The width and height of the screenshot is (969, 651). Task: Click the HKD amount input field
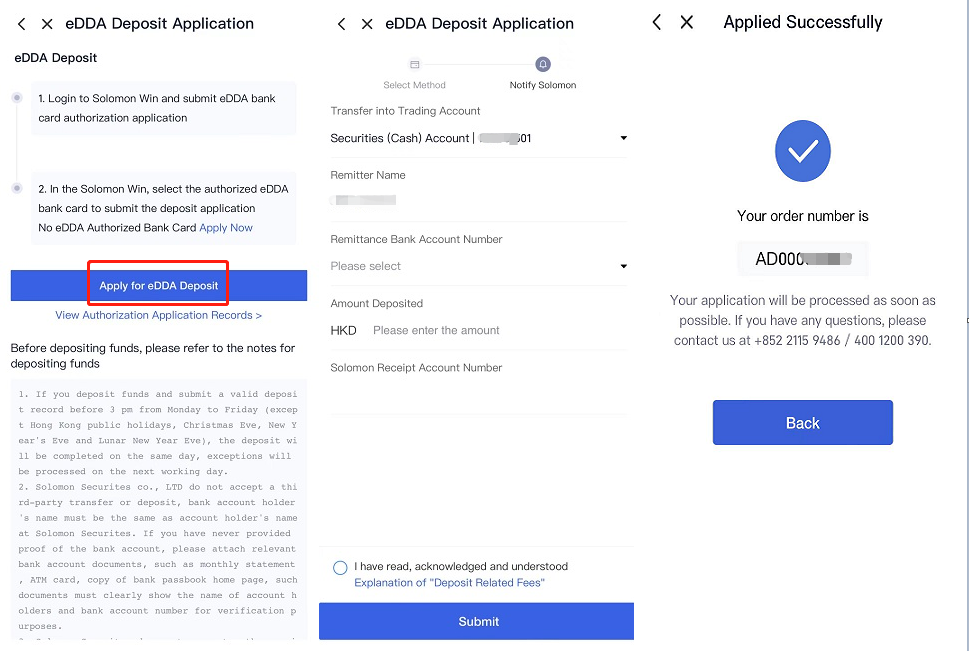point(478,331)
